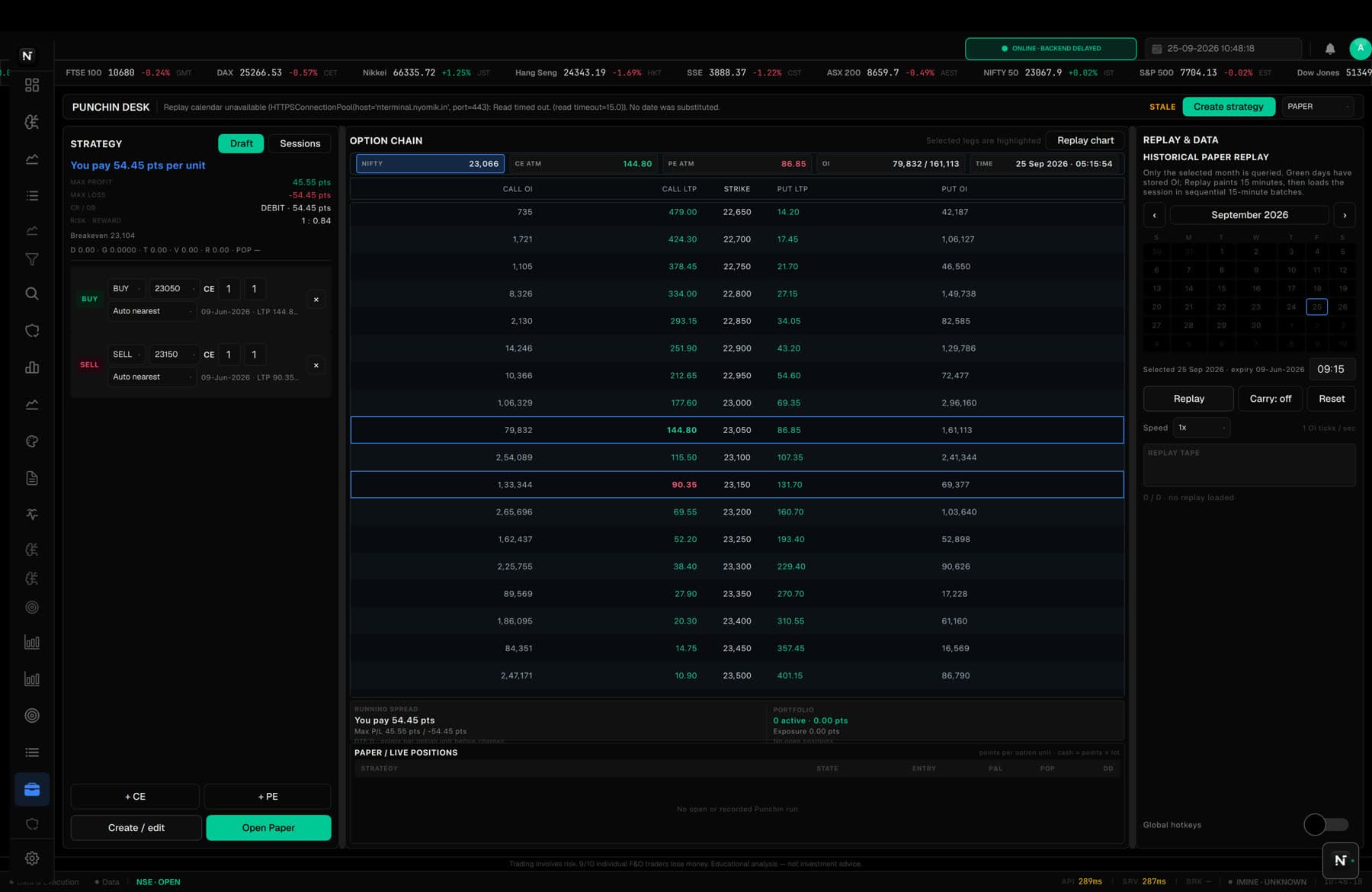1372x892 pixels.
Task: Click the NSE · OPEN status text
Action: pyautogui.click(x=159, y=882)
